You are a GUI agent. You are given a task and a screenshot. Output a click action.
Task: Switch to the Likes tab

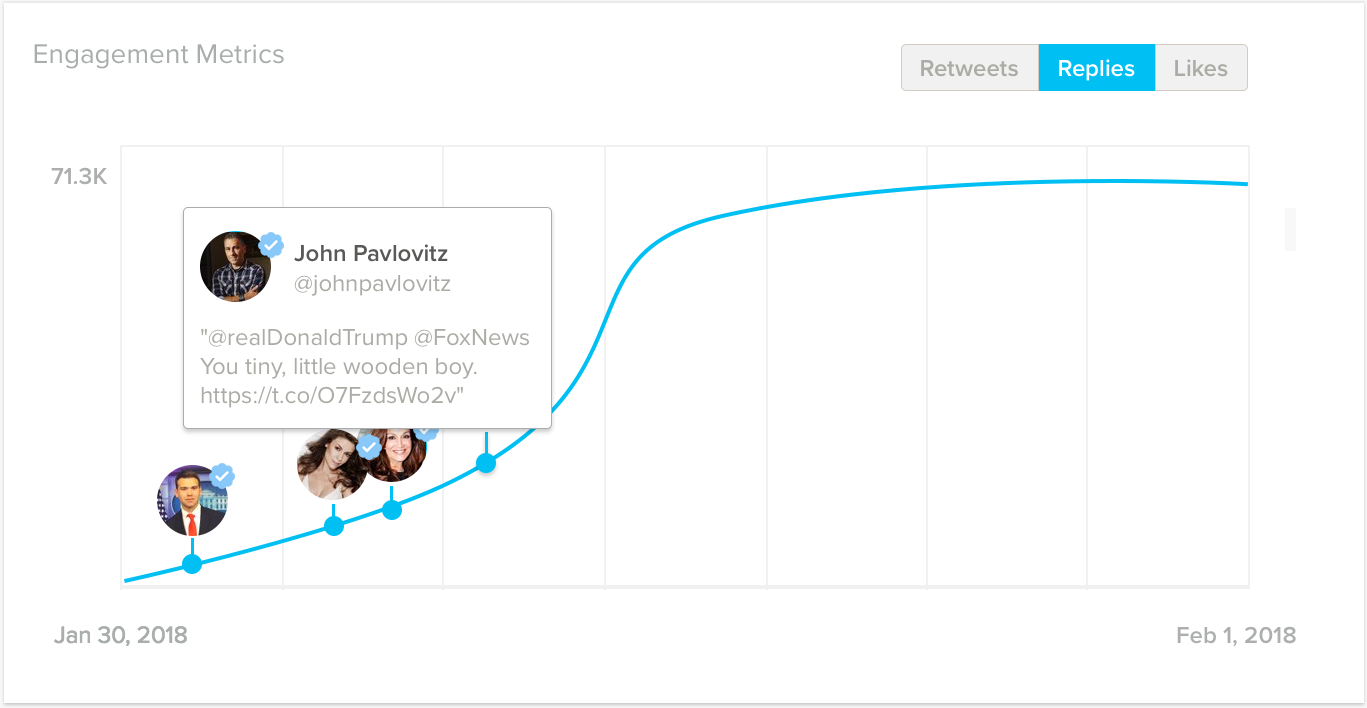[x=1200, y=67]
